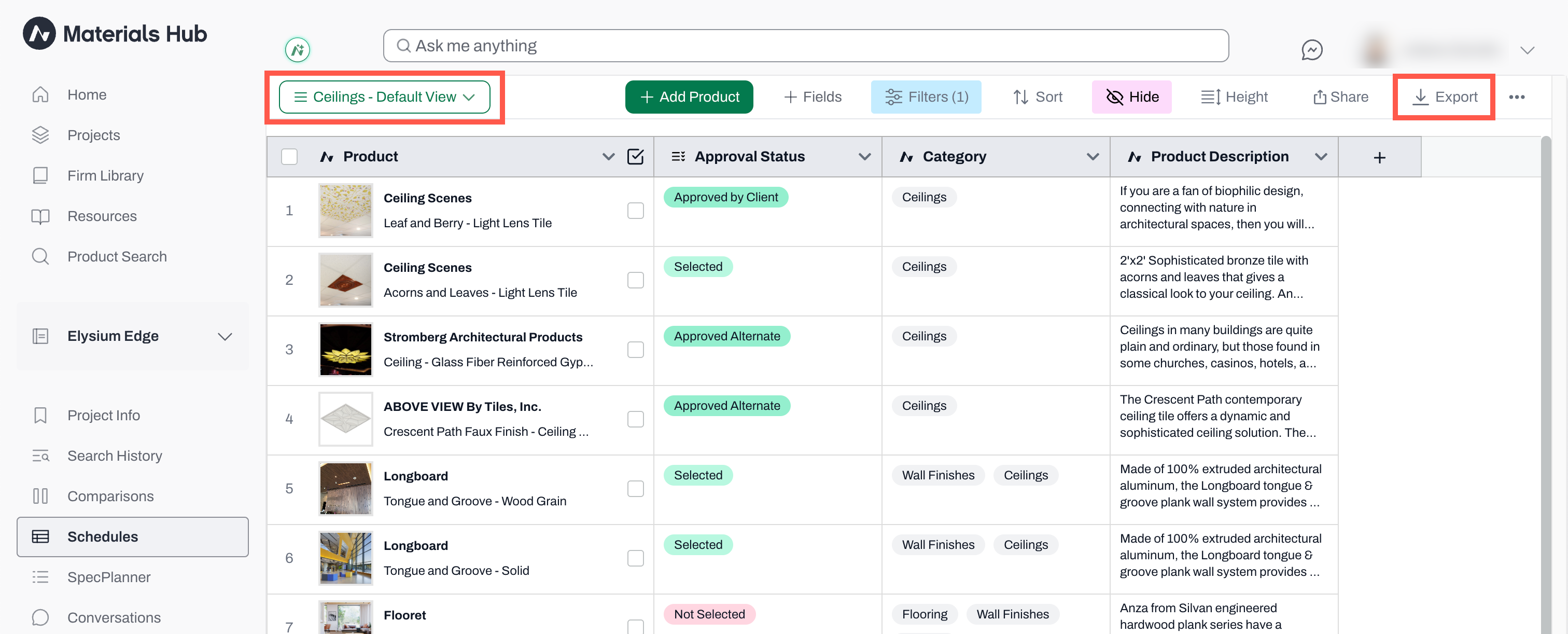This screenshot has width=1568, height=634.
Task: Click the Materials Hub logo icon
Action: pyautogui.click(x=39, y=34)
